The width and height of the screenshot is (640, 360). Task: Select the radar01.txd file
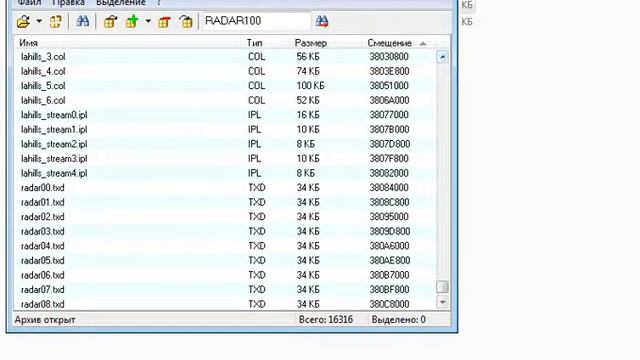pos(42,202)
